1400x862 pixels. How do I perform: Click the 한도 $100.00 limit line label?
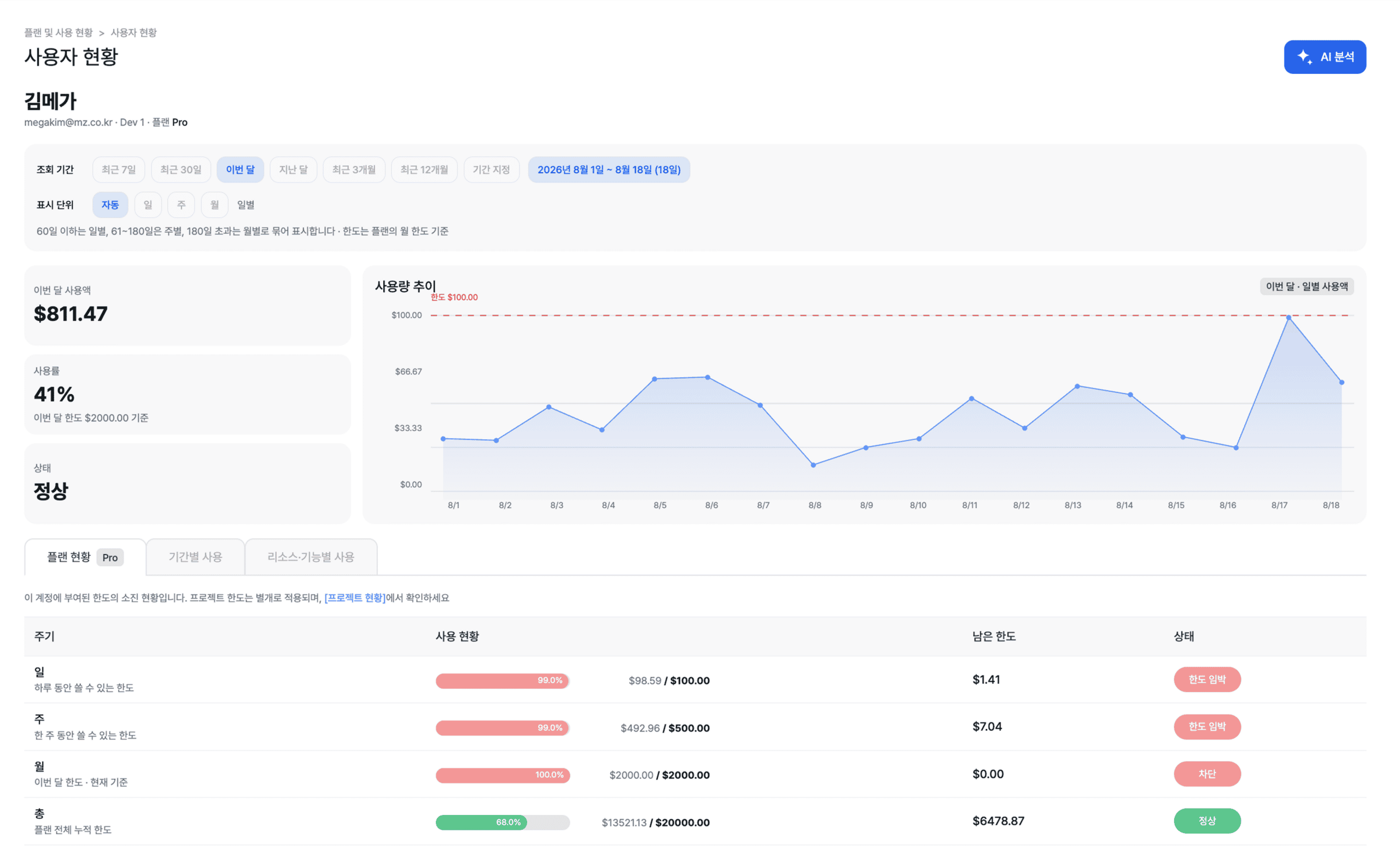click(454, 297)
